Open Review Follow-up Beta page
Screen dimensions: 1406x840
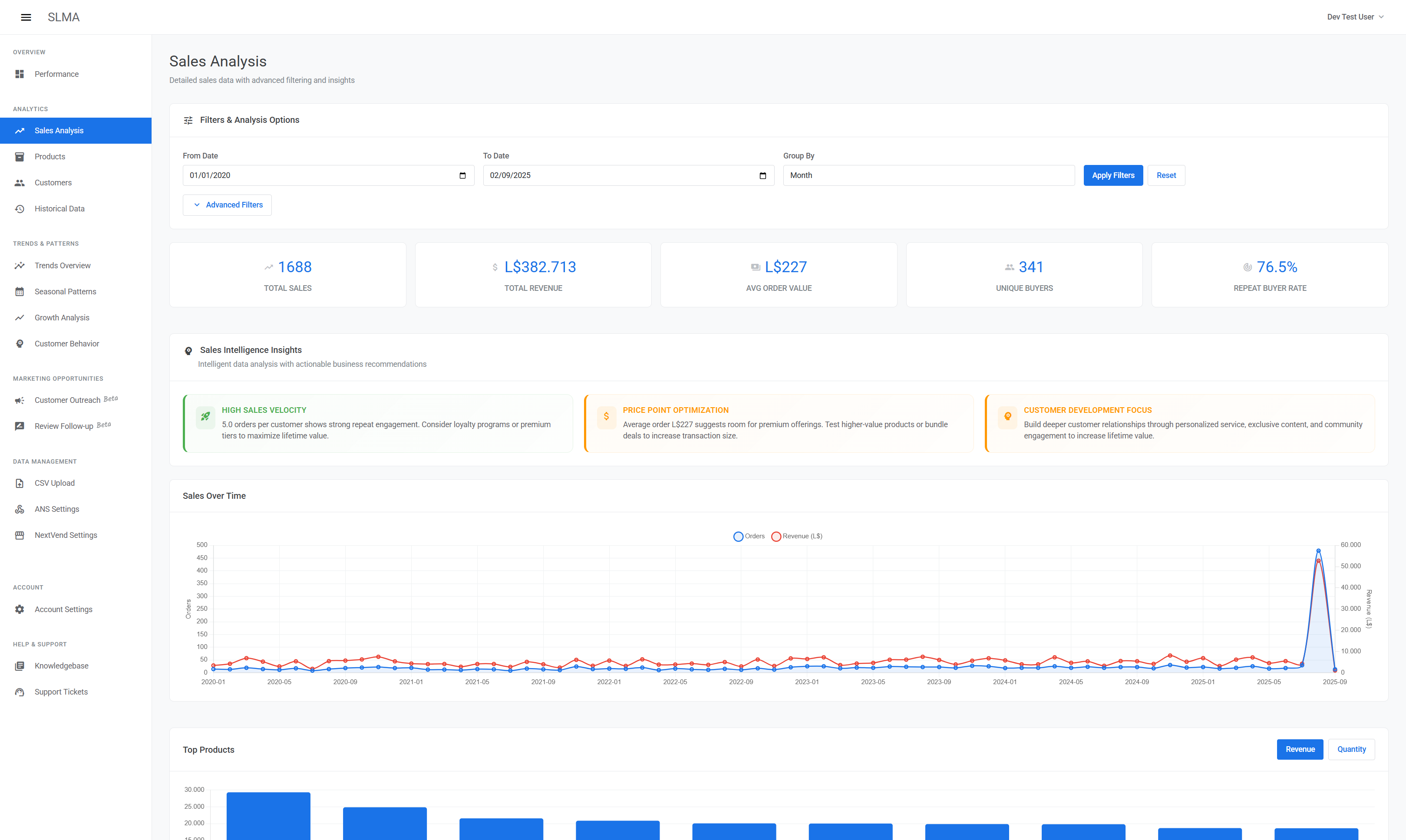[76, 426]
